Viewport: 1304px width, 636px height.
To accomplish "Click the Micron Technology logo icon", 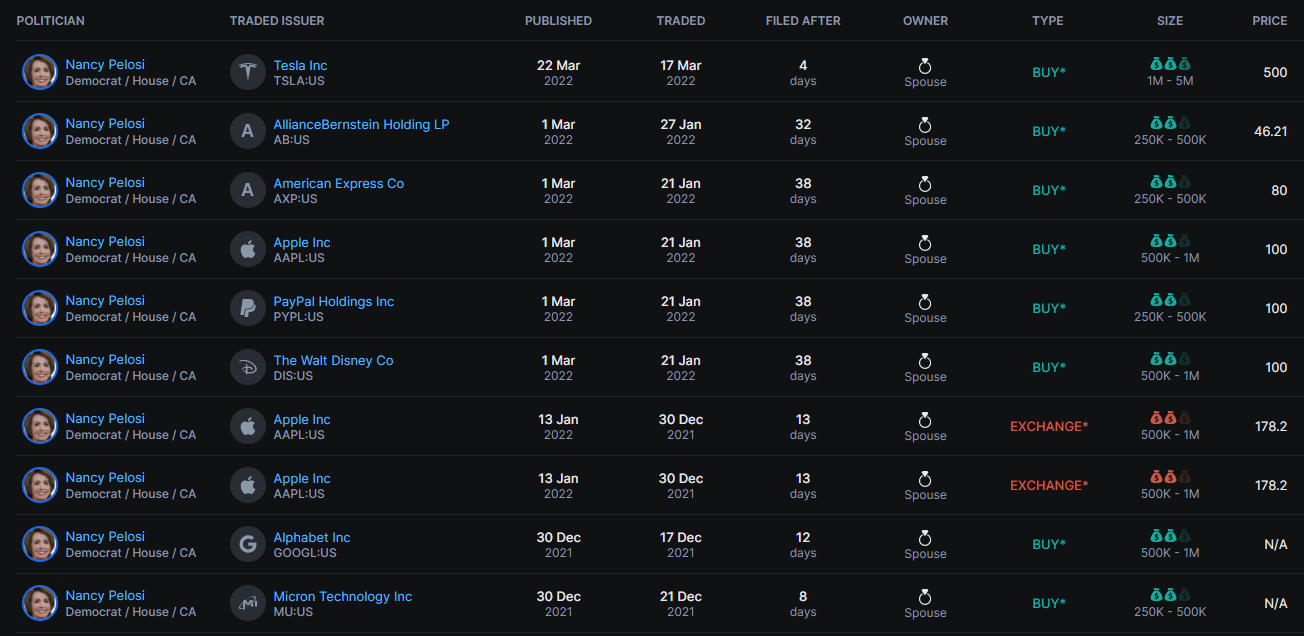I will [248, 603].
